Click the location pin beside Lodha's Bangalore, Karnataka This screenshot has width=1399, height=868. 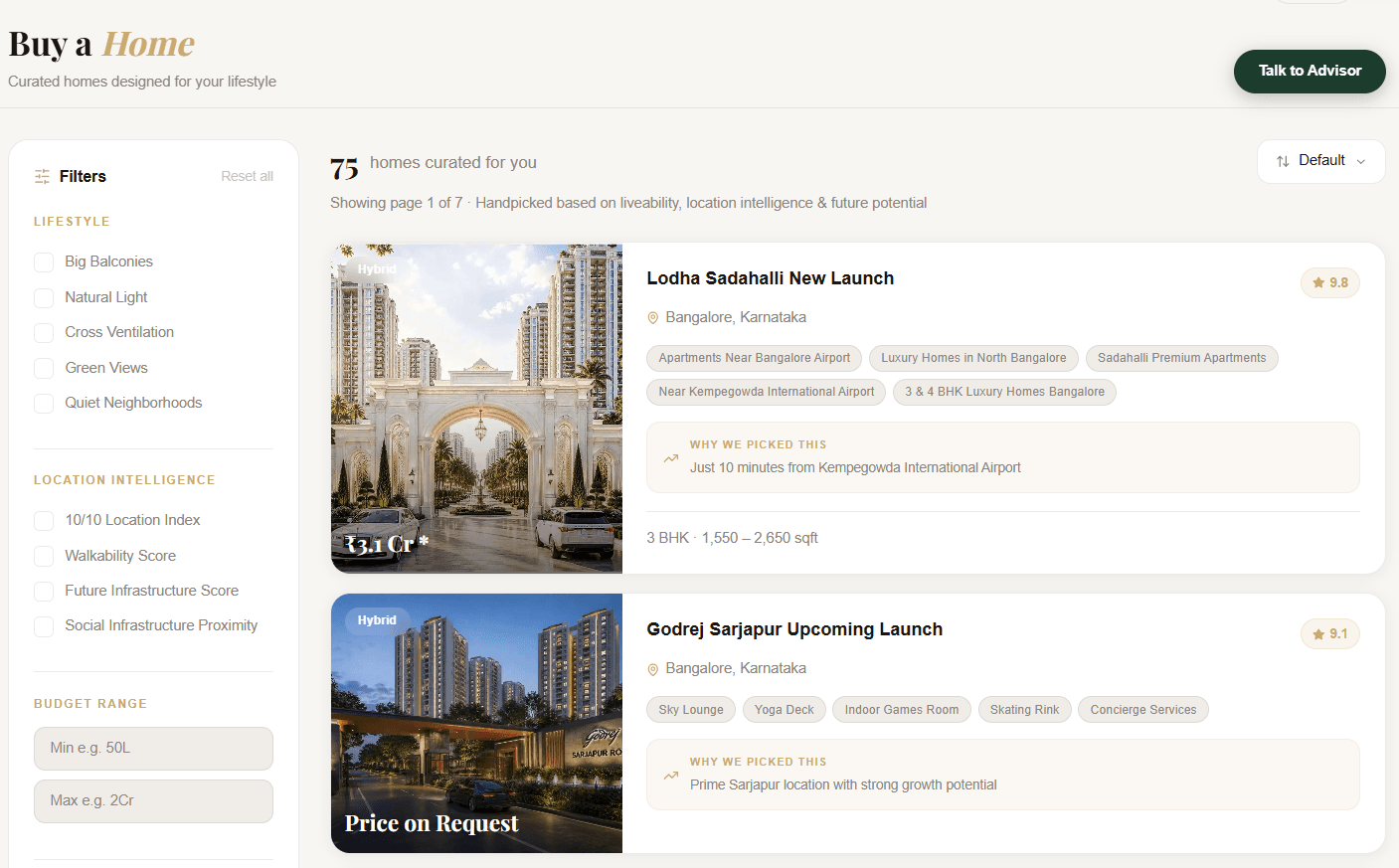653,318
